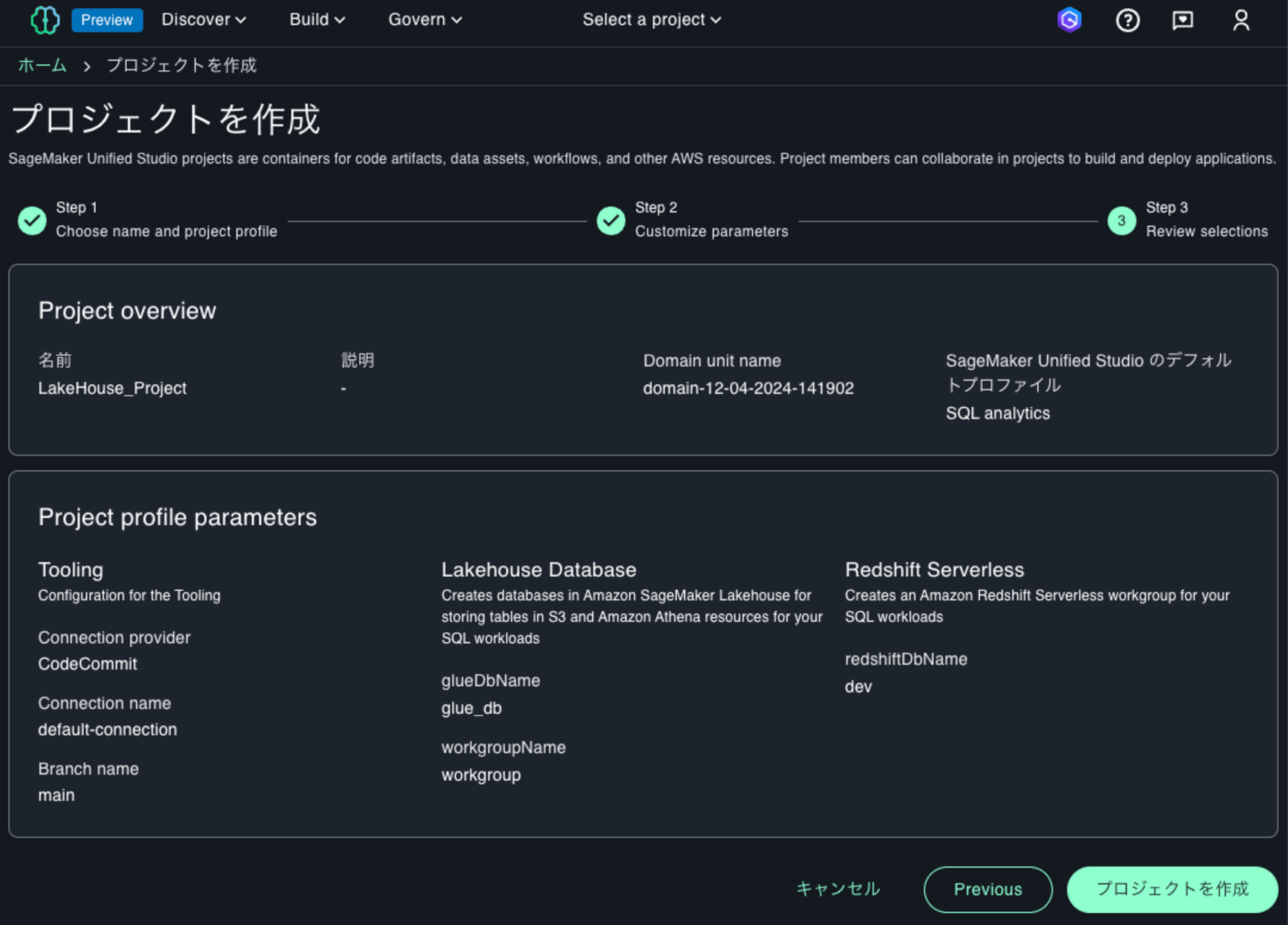Click the main branch name value
Screen dimensions: 1288x925
pyautogui.click(x=56, y=796)
